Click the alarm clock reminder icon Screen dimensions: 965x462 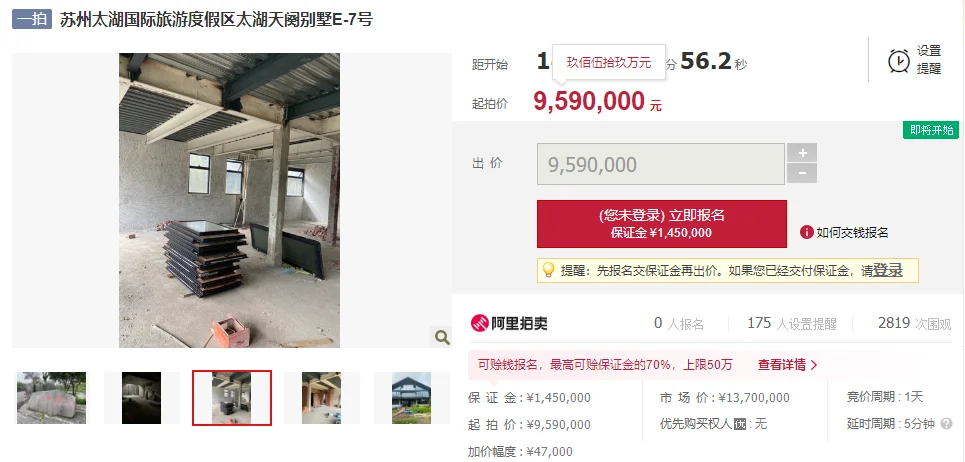tap(899, 61)
